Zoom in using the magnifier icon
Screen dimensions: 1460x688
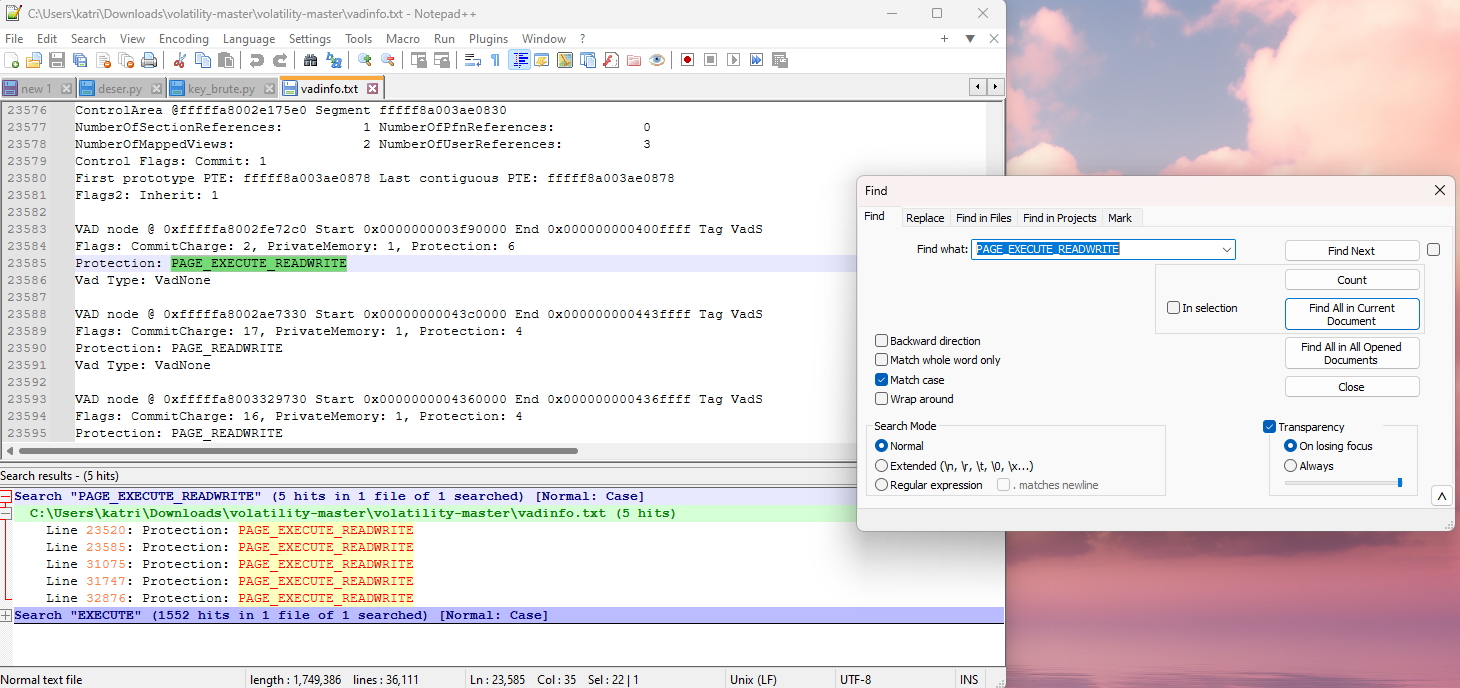[364, 60]
